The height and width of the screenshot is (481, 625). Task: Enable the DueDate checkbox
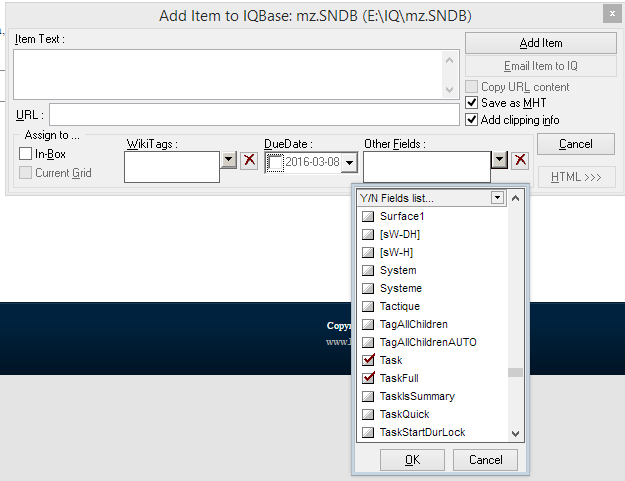pos(276,164)
